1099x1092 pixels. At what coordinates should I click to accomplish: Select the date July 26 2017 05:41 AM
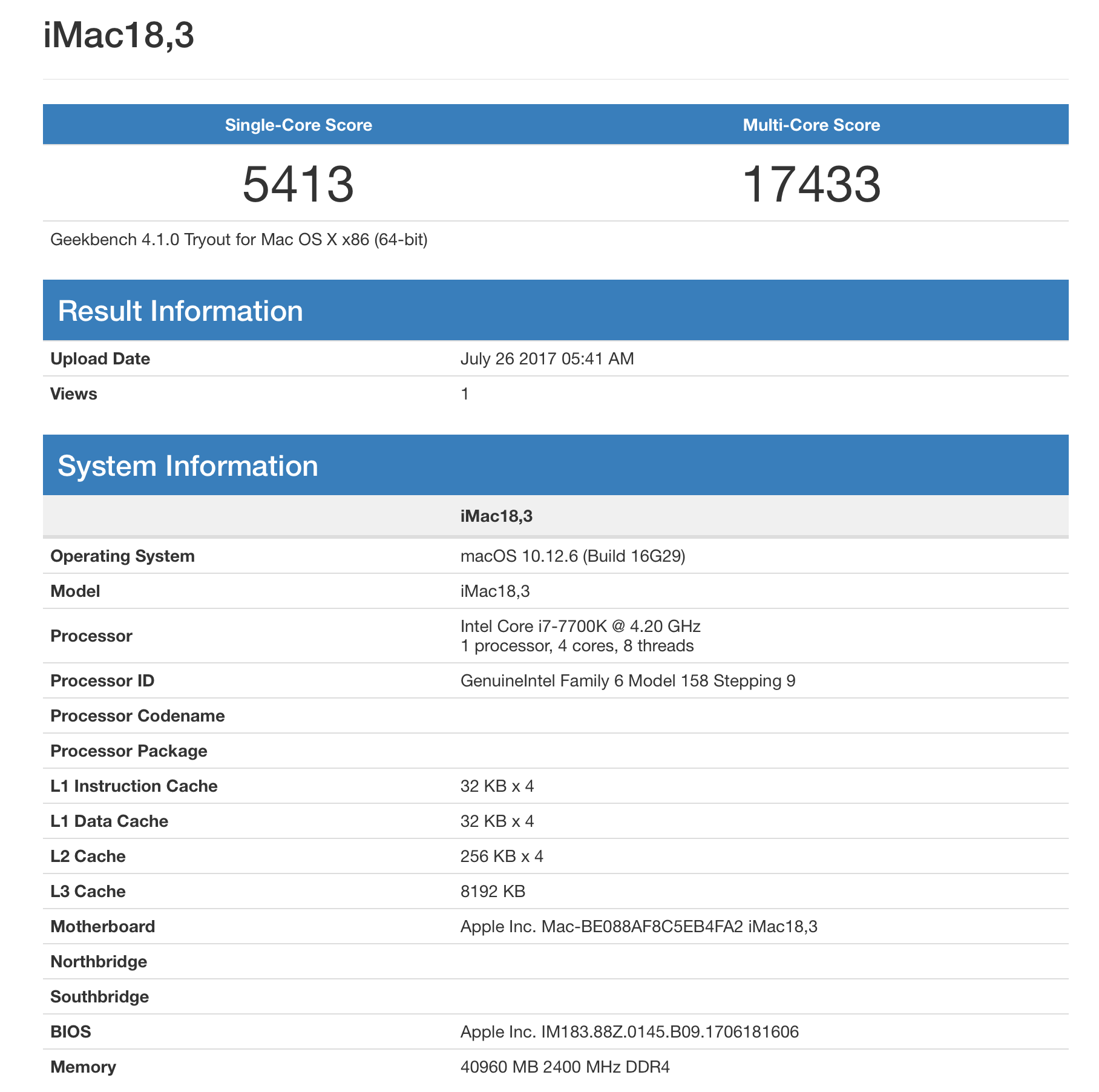pos(547,358)
